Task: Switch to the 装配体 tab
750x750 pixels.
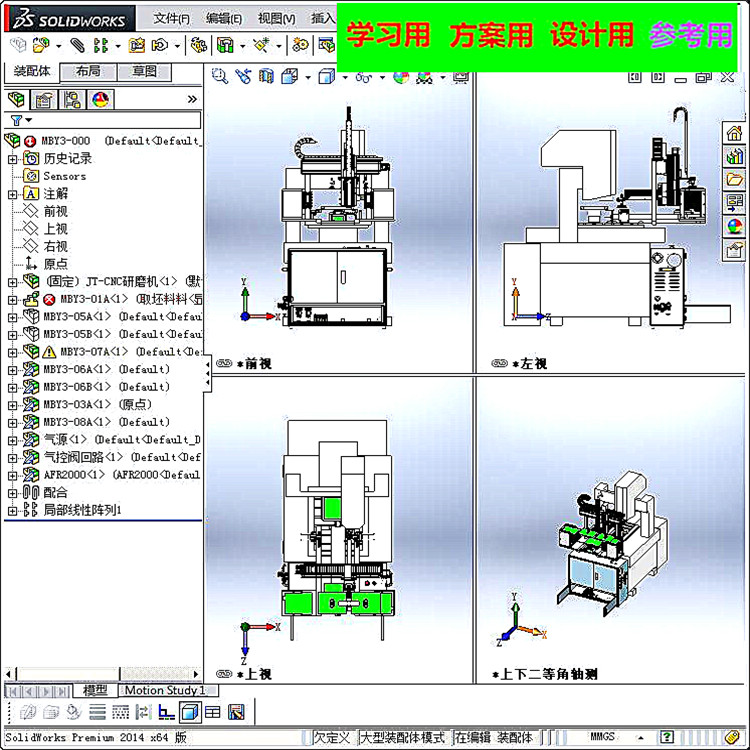Action: point(32,72)
